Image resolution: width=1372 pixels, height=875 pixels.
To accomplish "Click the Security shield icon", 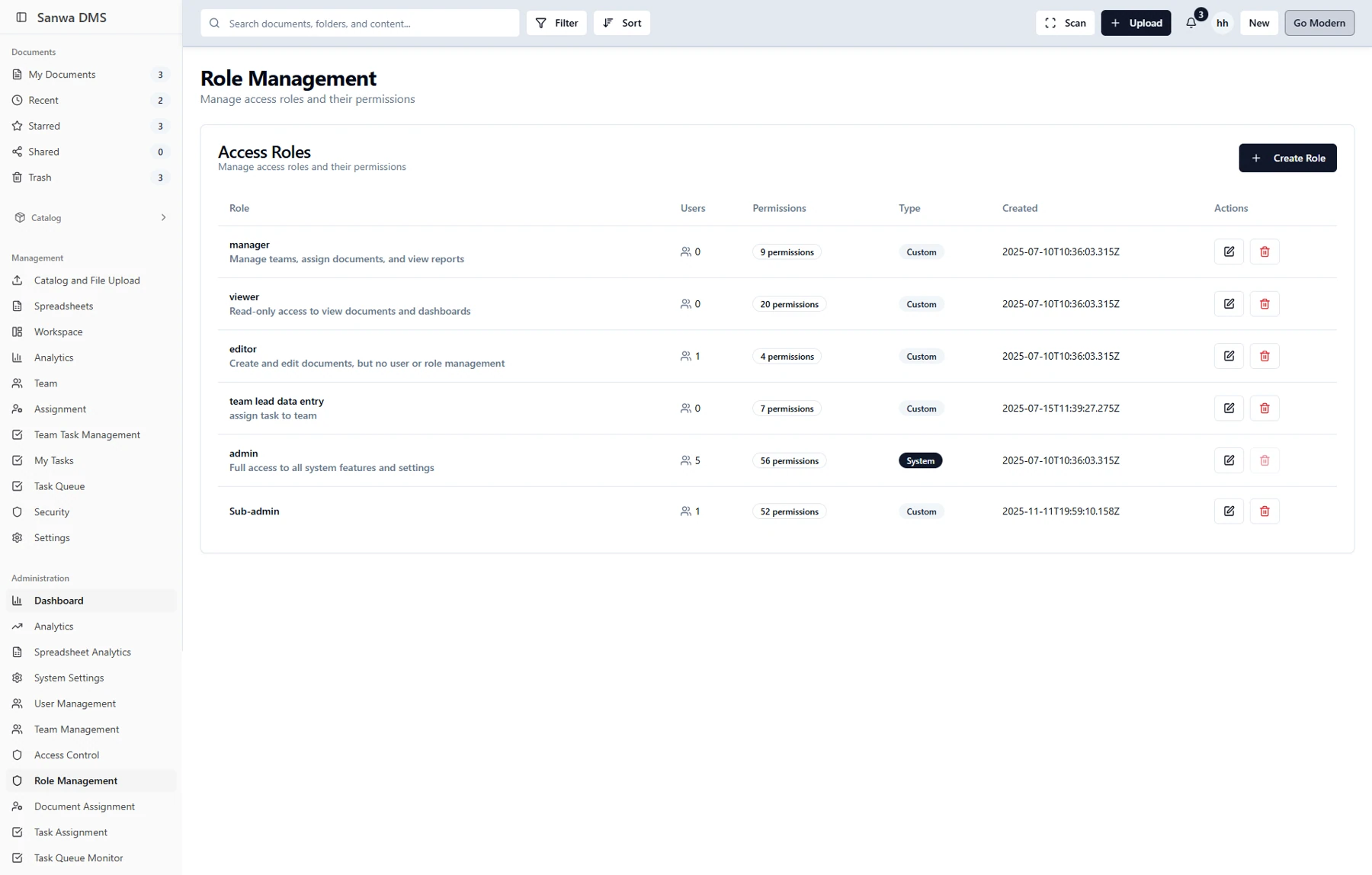I will [18, 512].
